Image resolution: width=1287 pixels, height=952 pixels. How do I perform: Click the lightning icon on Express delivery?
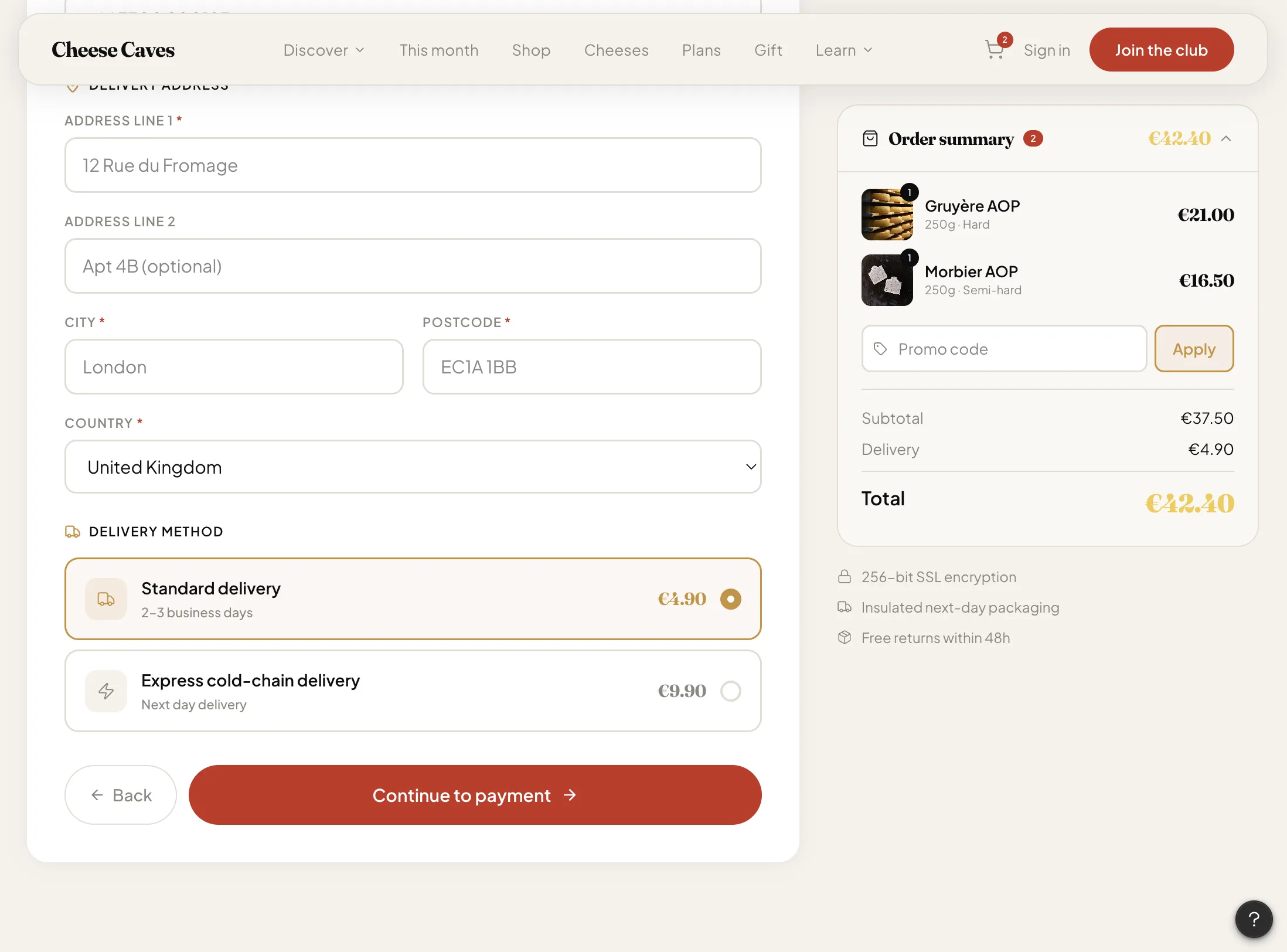105,691
